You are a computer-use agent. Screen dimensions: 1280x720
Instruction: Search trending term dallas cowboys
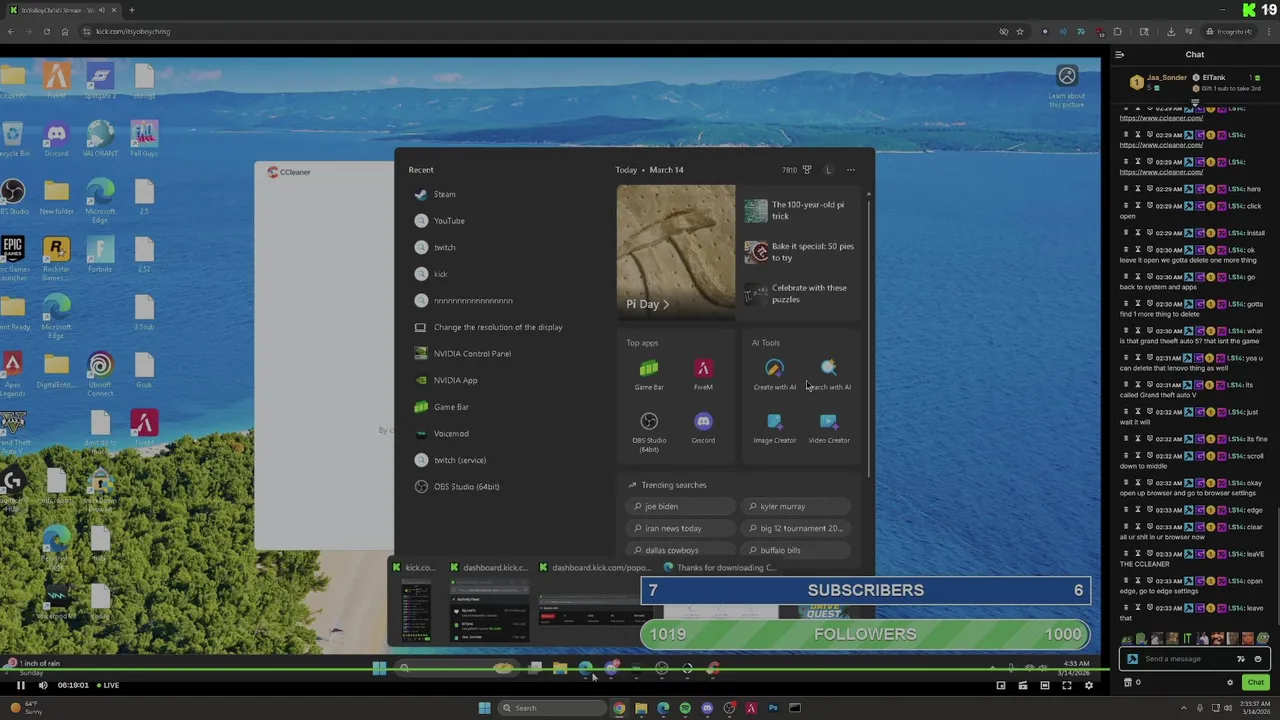pyautogui.click(x=682, y=550)
